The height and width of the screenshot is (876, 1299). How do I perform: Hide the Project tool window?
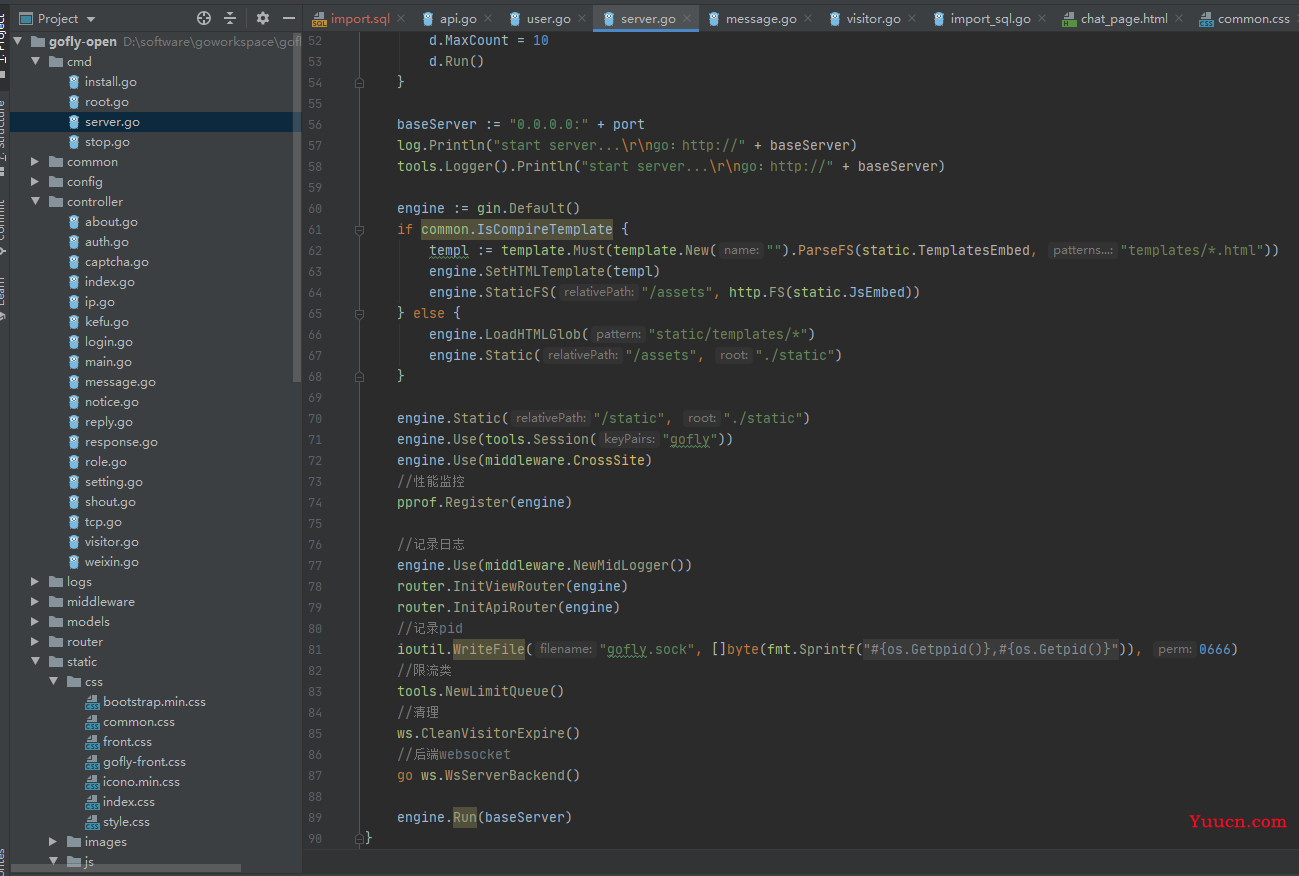289,18
